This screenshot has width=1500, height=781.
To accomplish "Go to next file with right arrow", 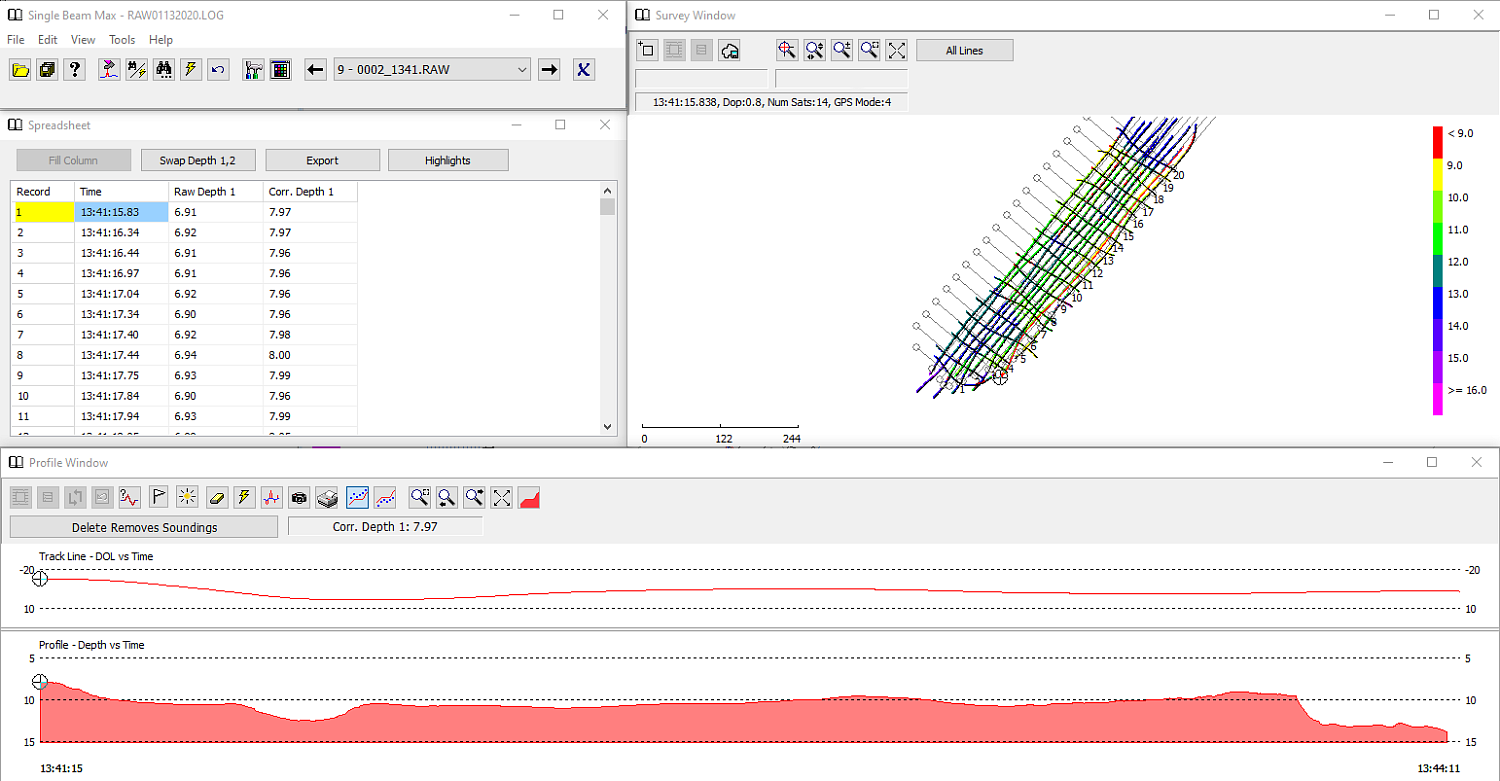I will [549, 69].
